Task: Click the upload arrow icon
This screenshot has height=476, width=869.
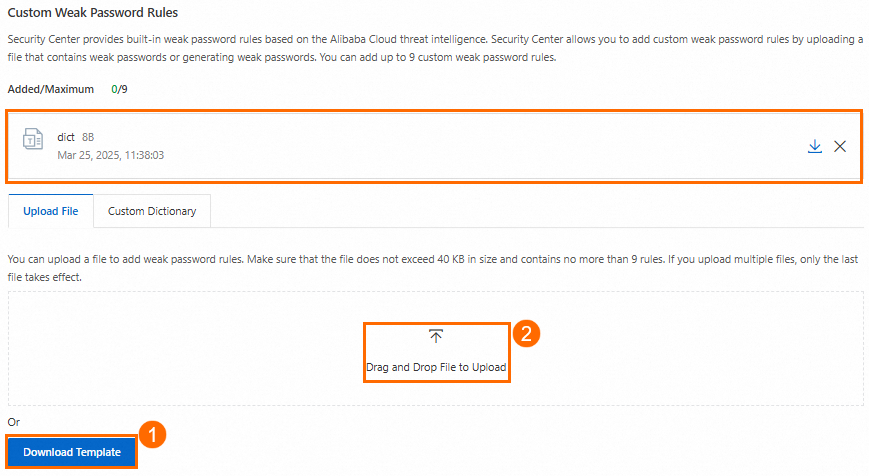Action: tap(436, 336)
